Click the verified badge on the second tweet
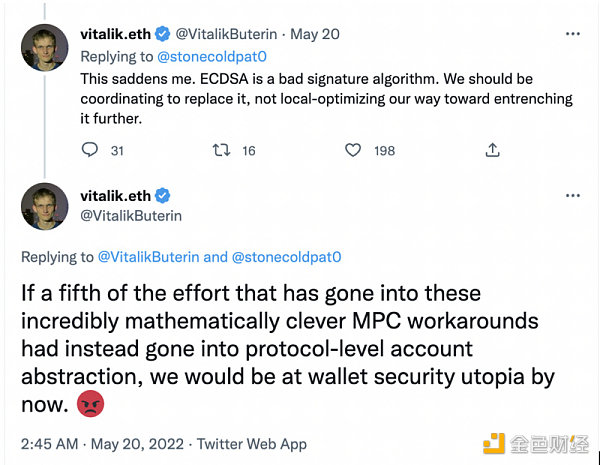Viewport: 600px width, 465px height. tap(163, 196)
